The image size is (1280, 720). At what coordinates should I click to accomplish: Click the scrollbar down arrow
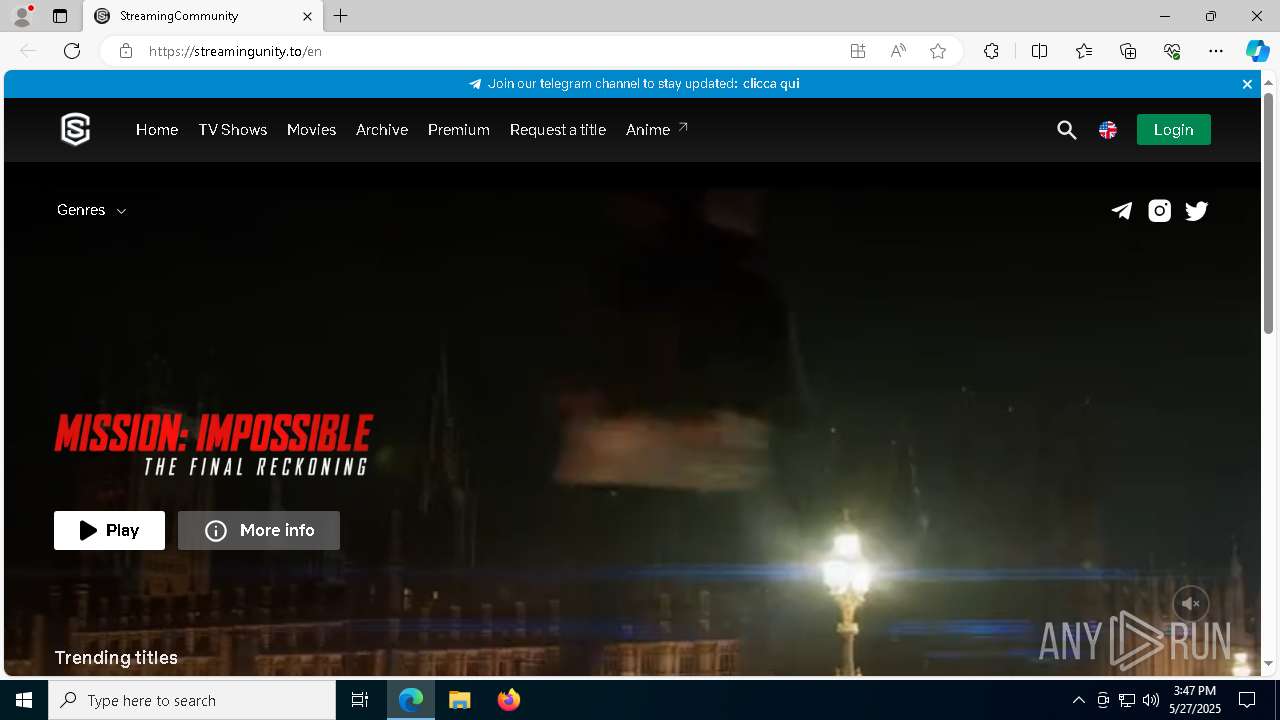(x=1268, y=663)
